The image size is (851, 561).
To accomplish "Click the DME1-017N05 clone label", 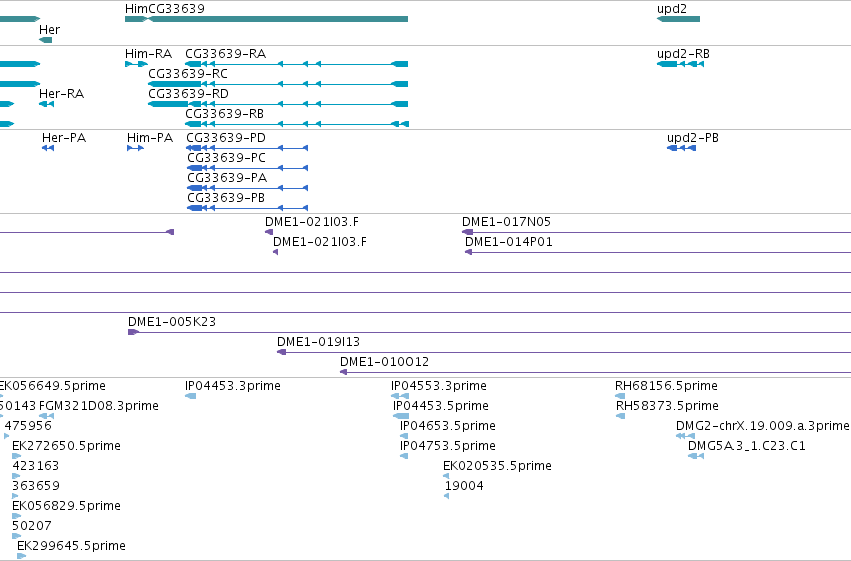I will [x=506, y=222].
